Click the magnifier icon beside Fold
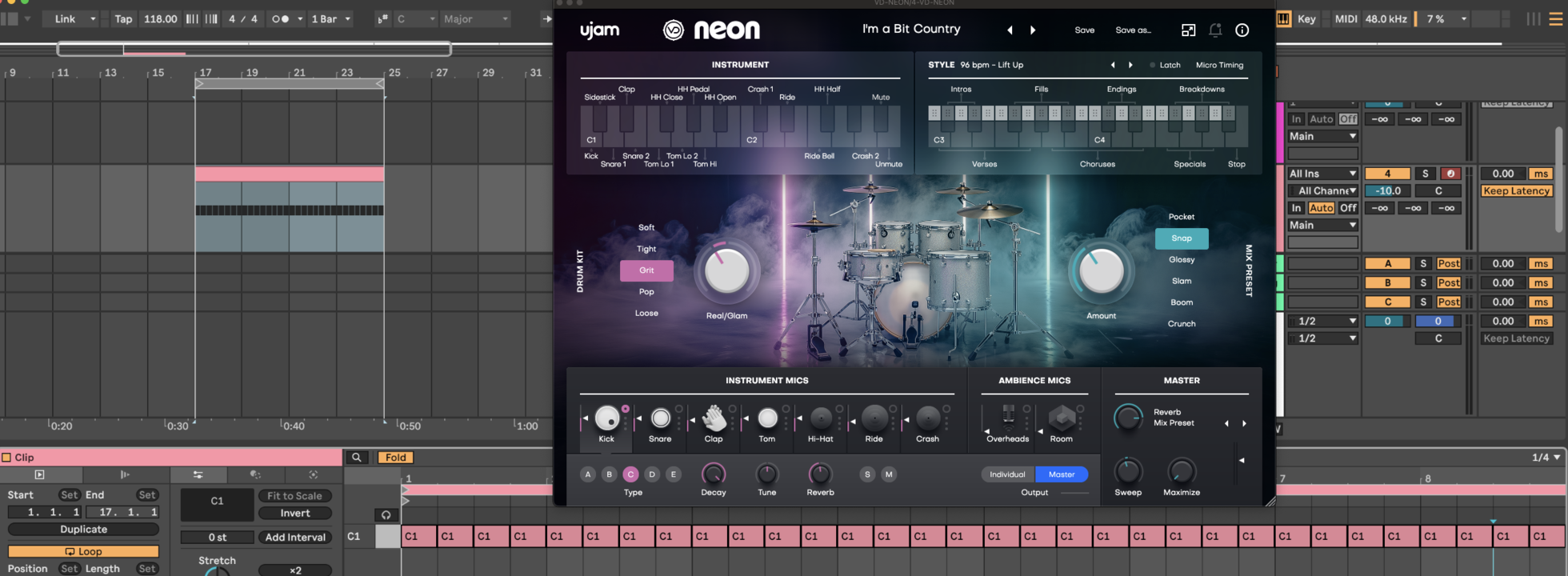1568x576 pixels. tap(357, 458)
